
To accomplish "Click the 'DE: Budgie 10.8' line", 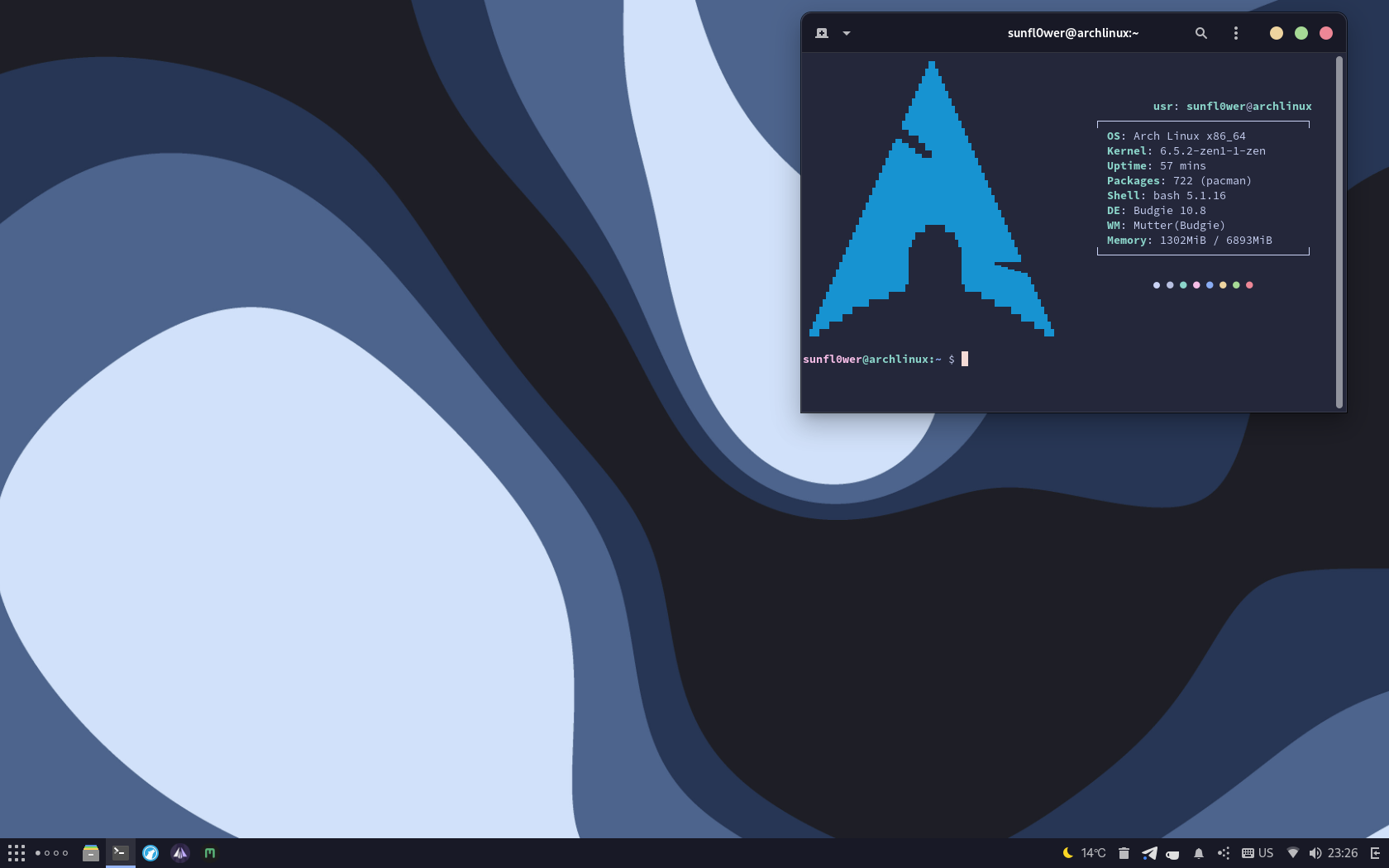I will tap(1156, 211).
